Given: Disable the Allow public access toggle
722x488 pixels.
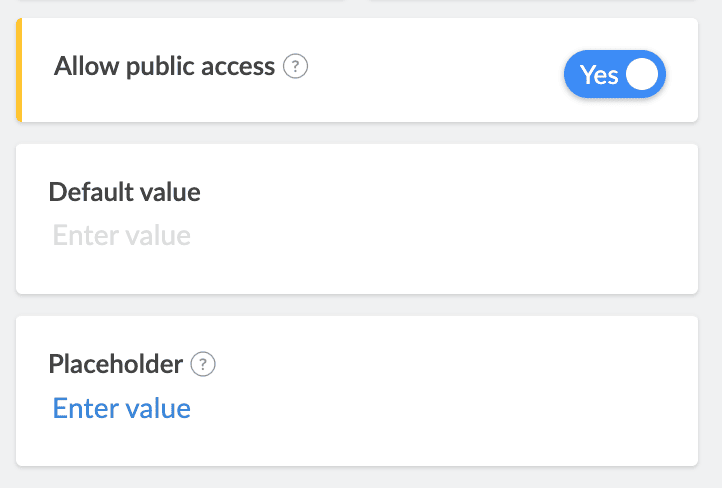Looking at the screenshot, I should point(615,75).
